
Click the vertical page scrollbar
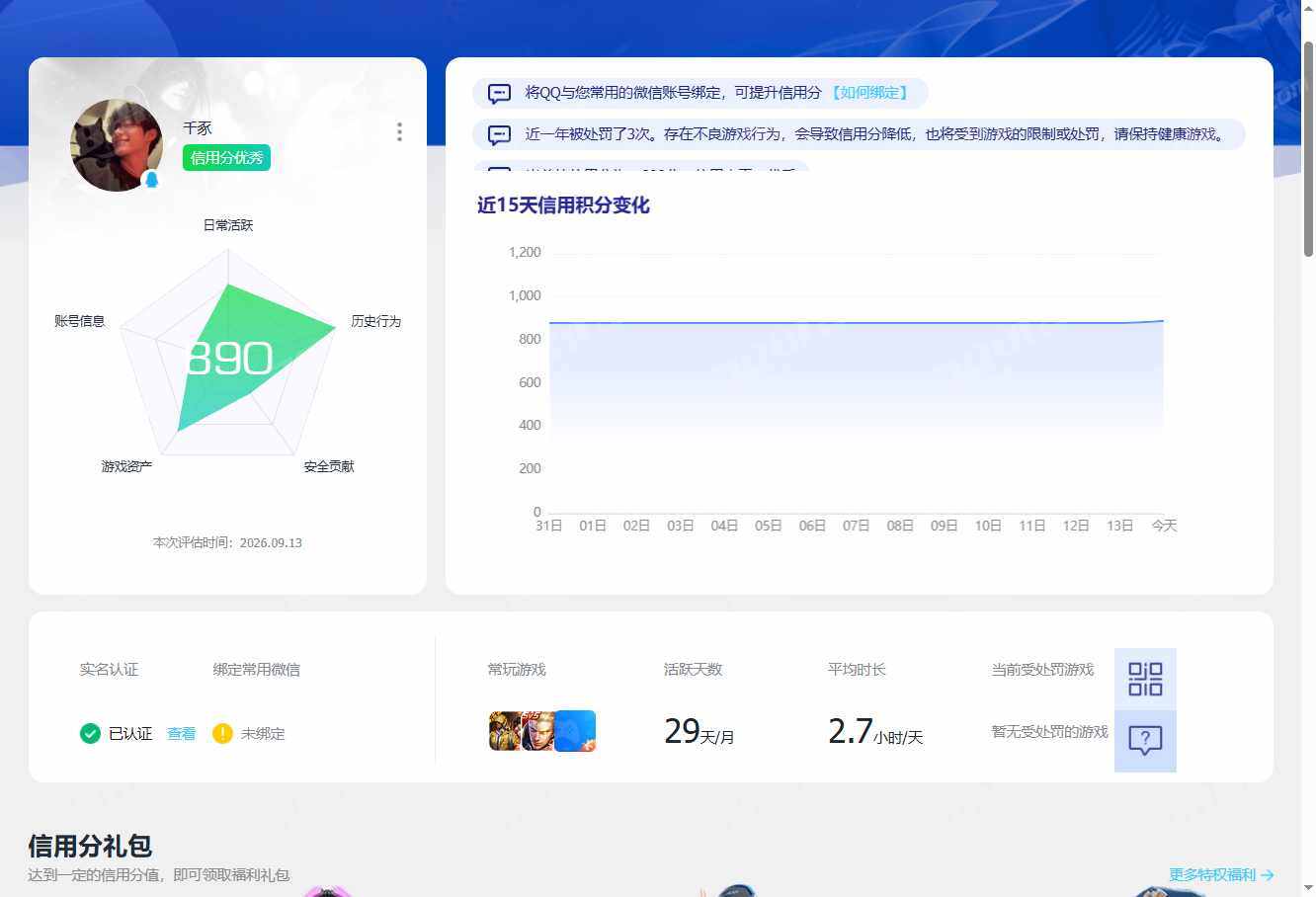point(1308,148)
